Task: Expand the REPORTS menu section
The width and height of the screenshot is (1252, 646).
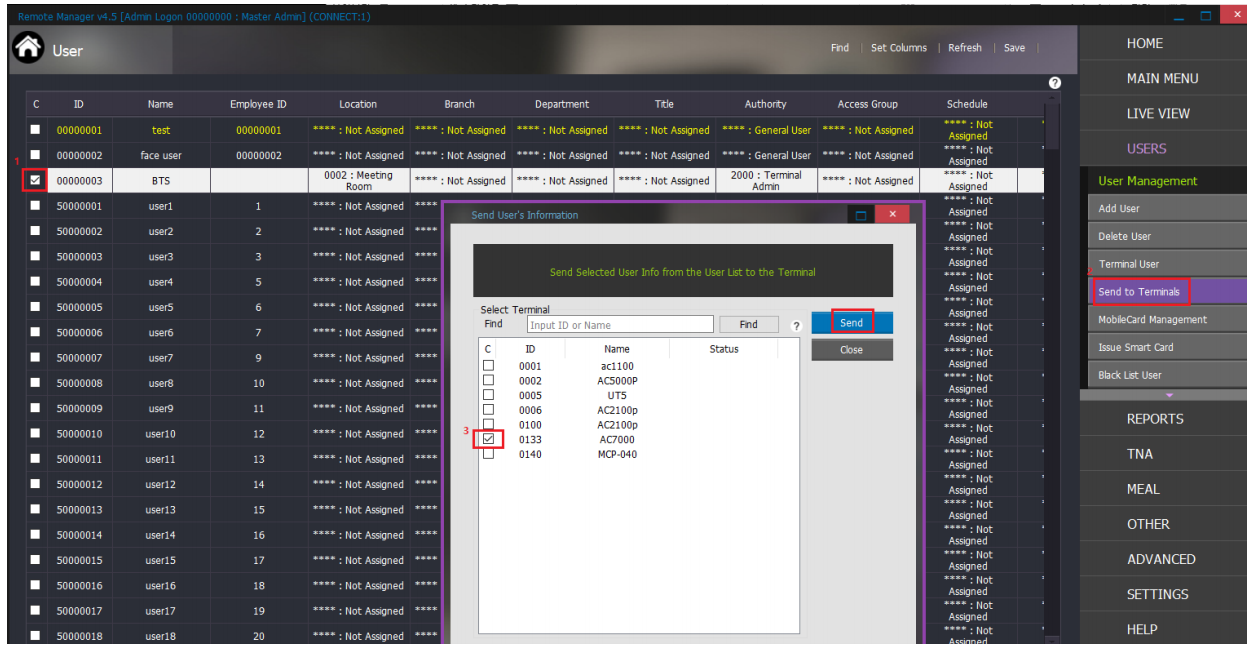Action: (x=1155, y=419)
